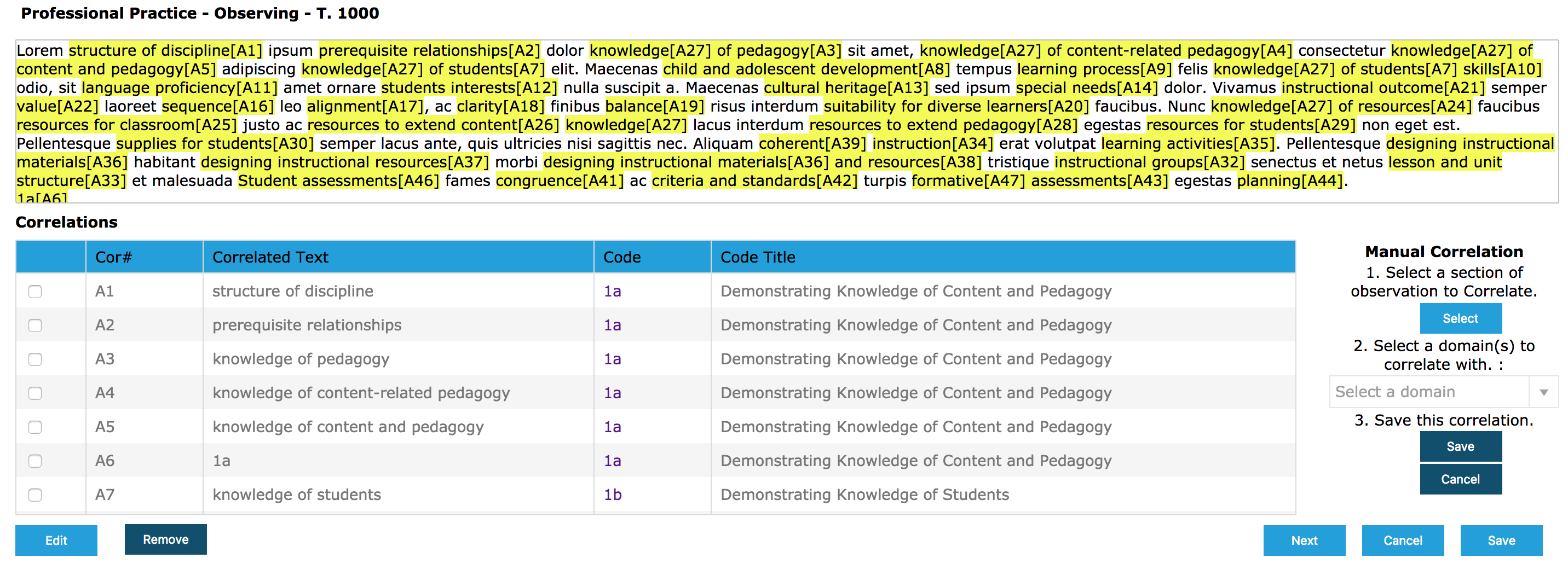Click highlighted 'instructional outcome[A21]' text
1568x570 pixels.
coord(1383,88)
